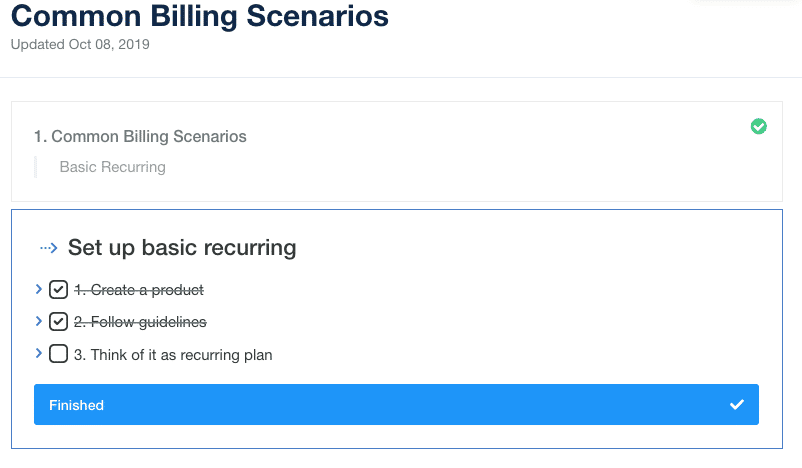Image resolution: width=802 pixels, height=468 pixels.
Task: Expand the Create a product step chevron
Action: [38, 289]
